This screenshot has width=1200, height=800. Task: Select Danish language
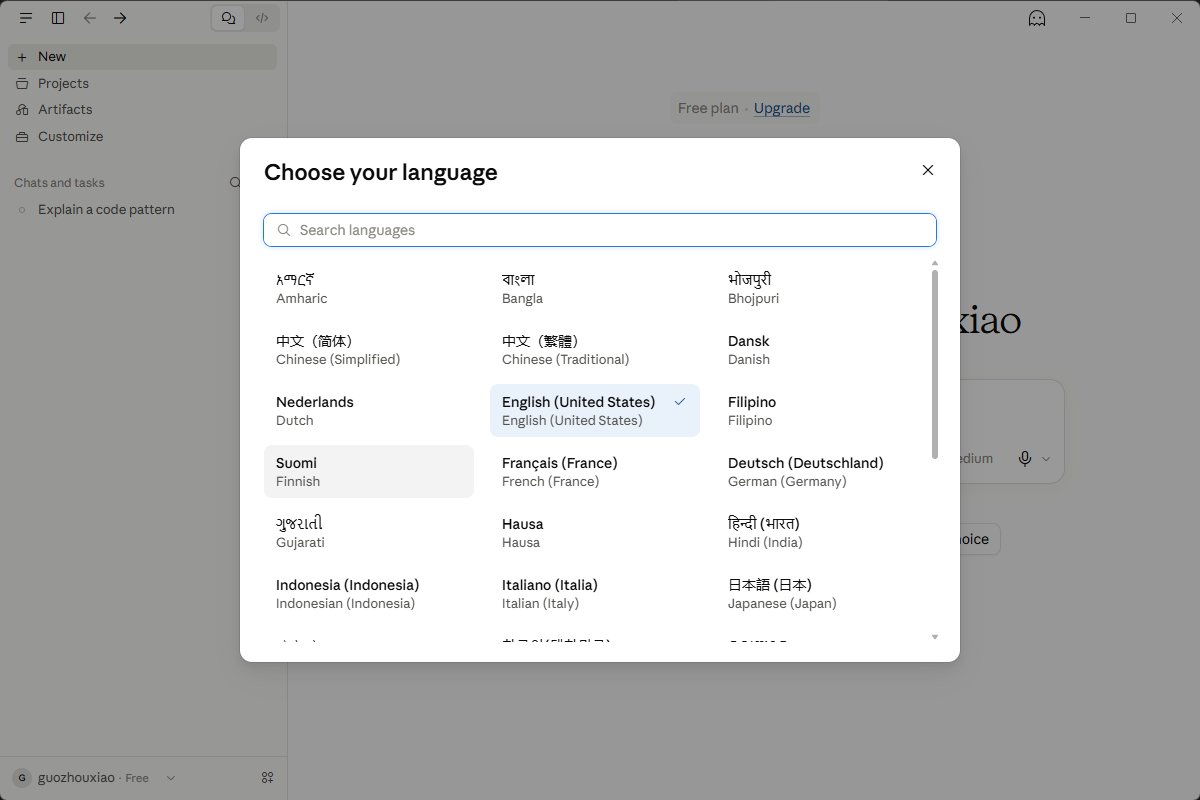click(821, 349)
